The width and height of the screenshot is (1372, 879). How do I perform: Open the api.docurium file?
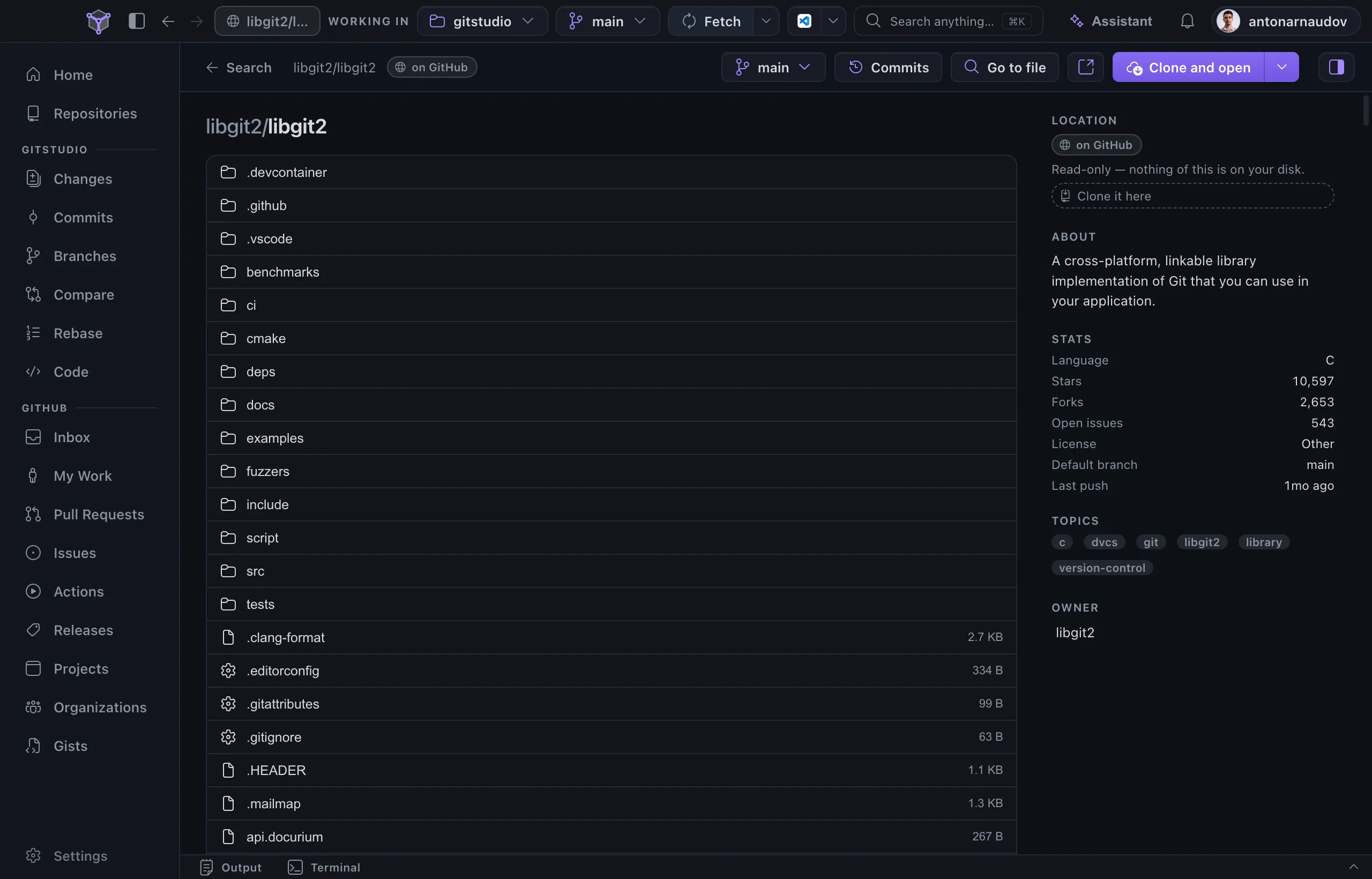click(x=611, y=837)
